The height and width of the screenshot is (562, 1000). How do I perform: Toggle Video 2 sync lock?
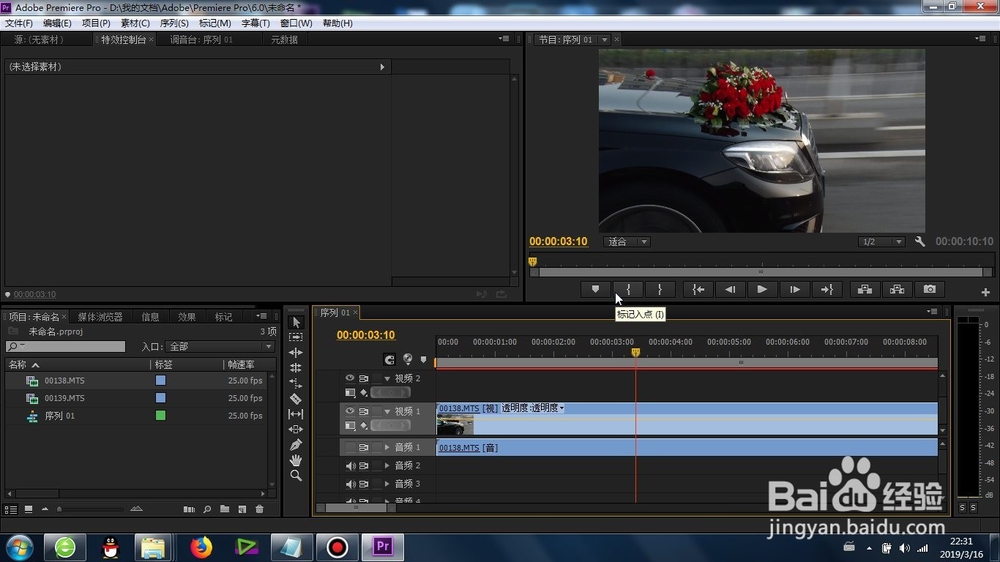tap(364, 378)
